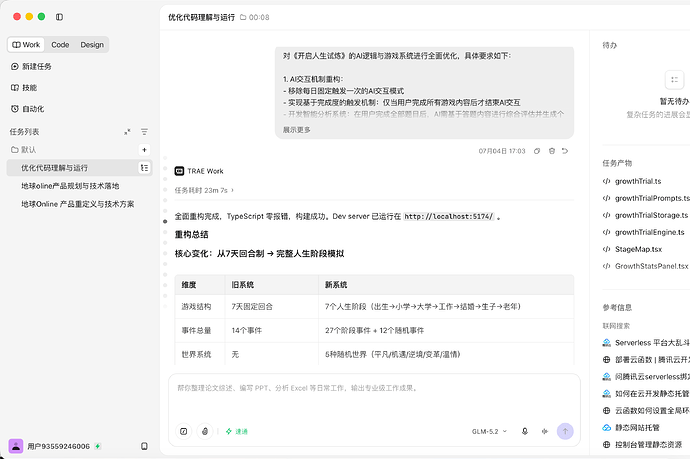This screenshot has height=459, width=690.
Task: Copy the user message with copy icon
Action: [x=537, y=151]
